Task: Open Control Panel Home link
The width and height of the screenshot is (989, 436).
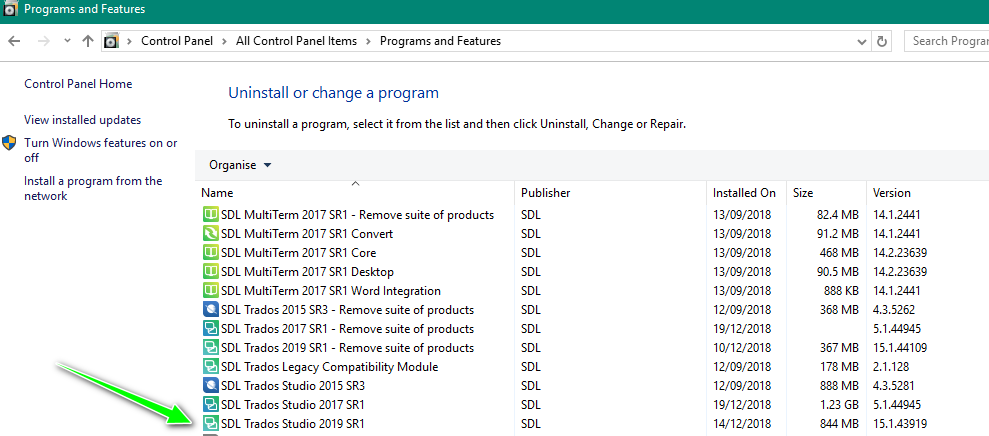Action: pos(78,84)
